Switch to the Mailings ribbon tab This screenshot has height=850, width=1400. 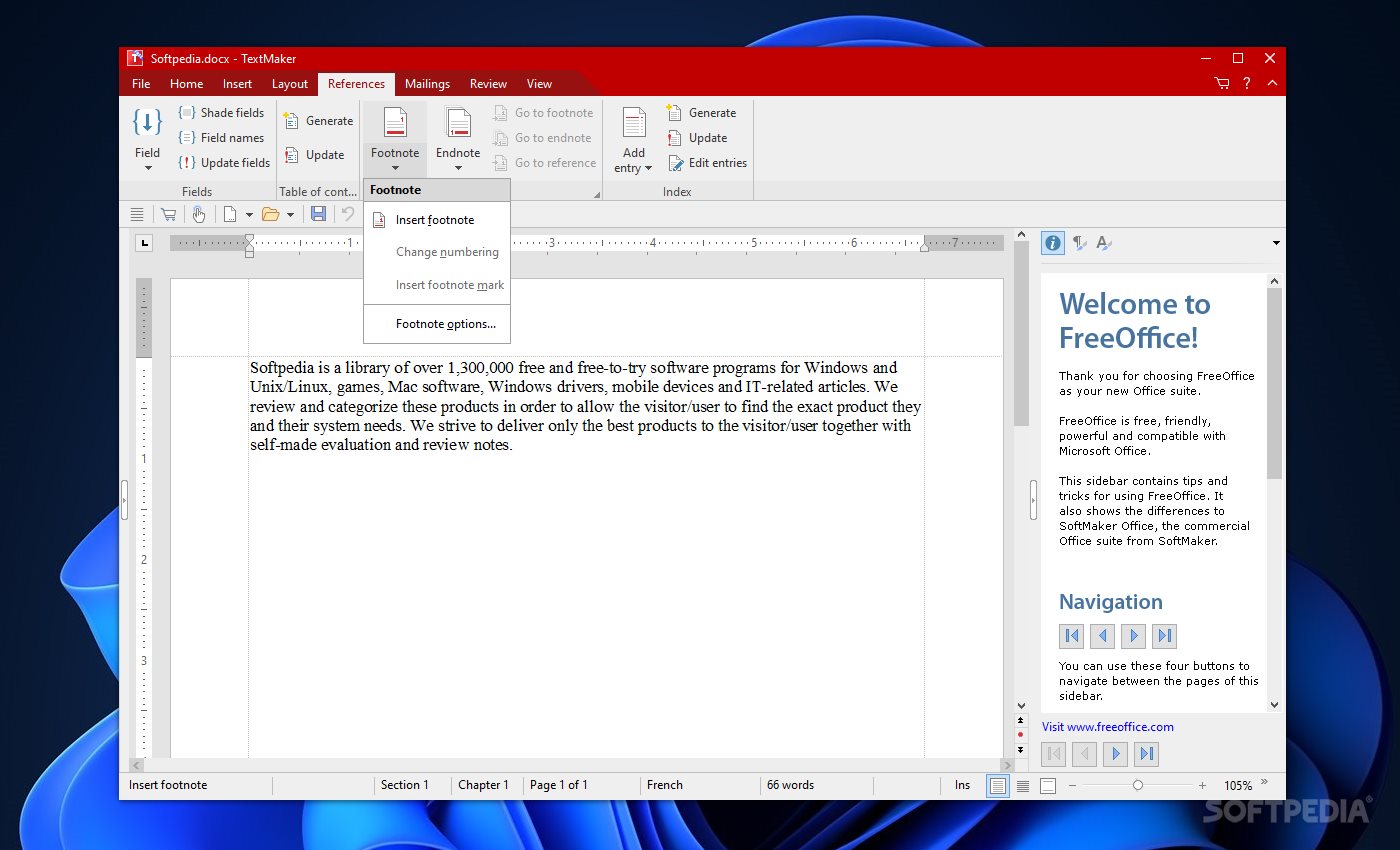pyautogui.click(x=427, y=84)
